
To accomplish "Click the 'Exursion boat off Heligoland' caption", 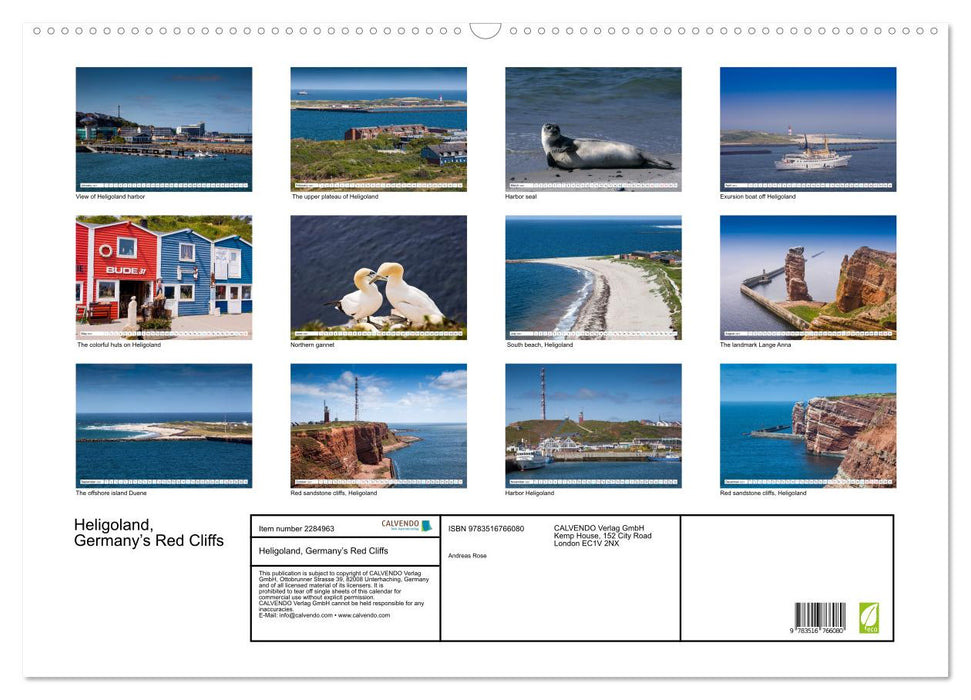I will (757, 196).
